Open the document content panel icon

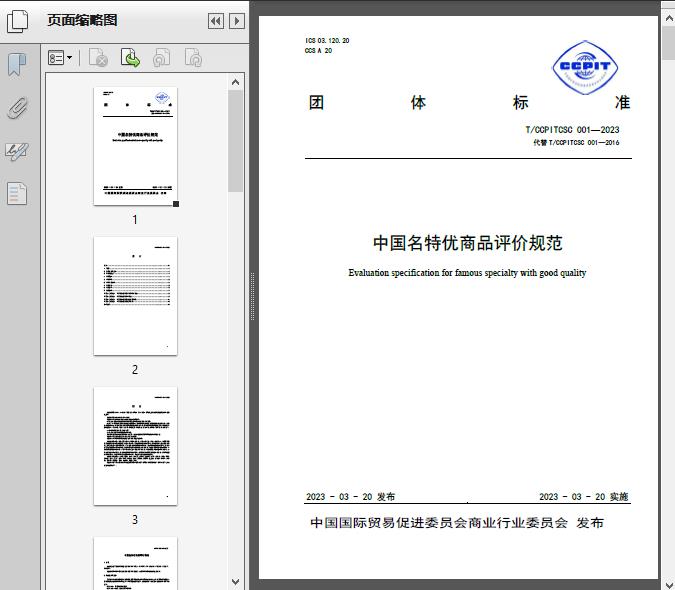click(x=17, y=193)
